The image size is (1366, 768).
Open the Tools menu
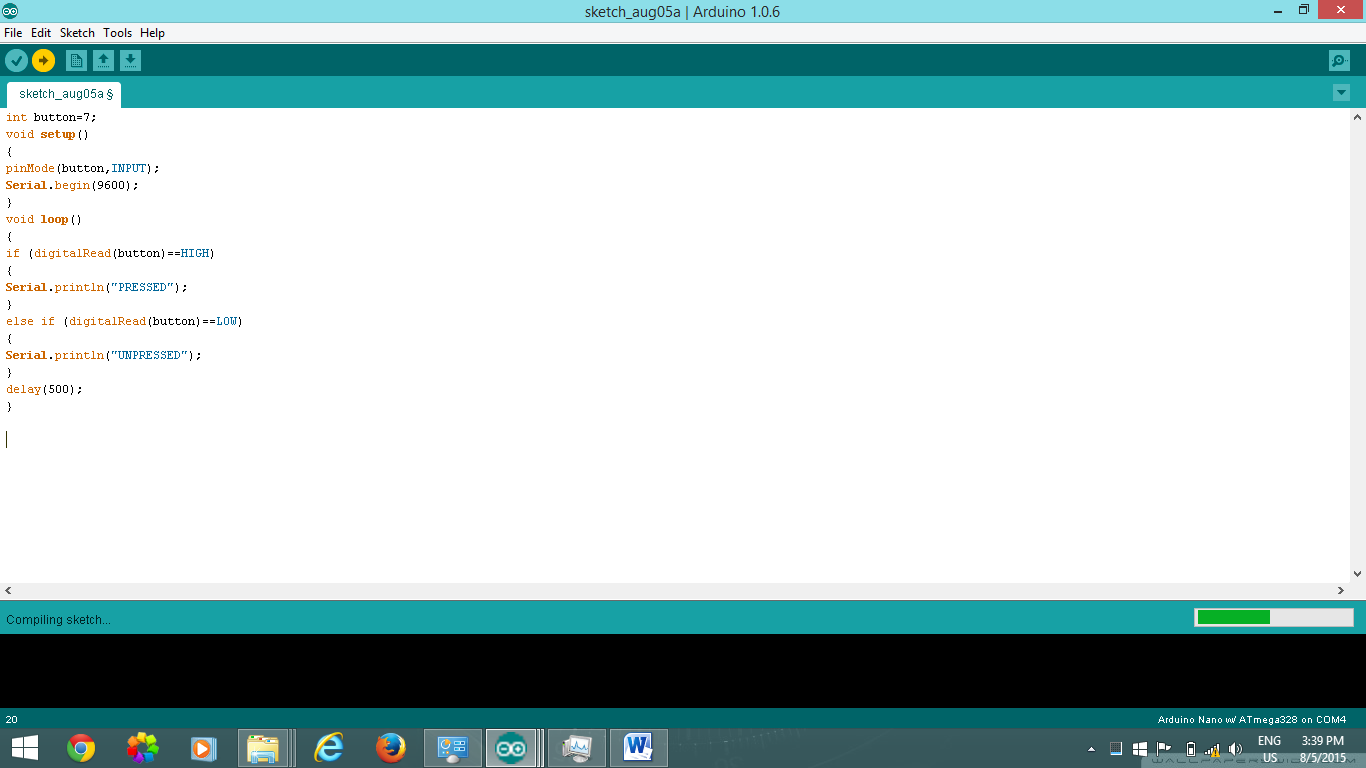pos(117,33)
